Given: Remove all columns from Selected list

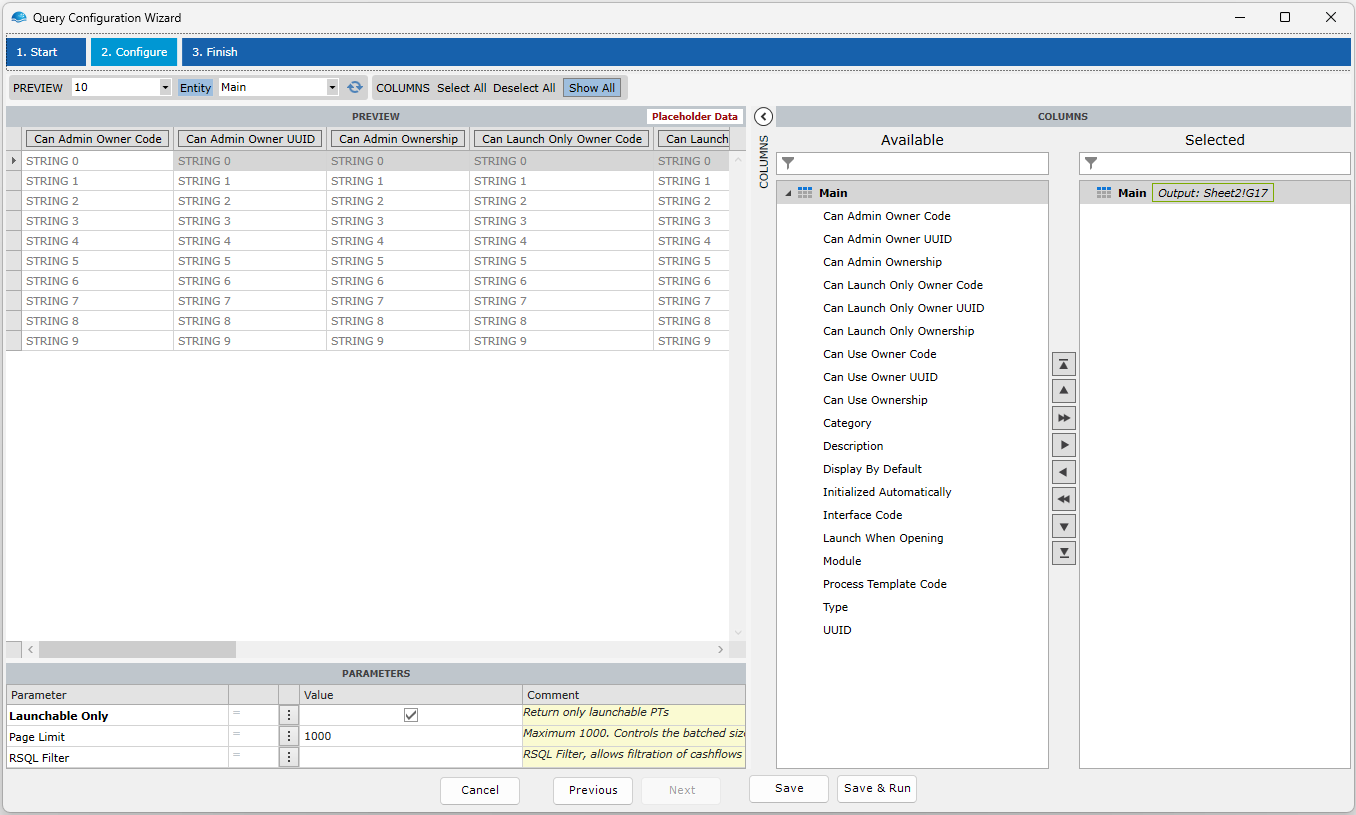Looking at the screenshot, I should (1064, 499).
